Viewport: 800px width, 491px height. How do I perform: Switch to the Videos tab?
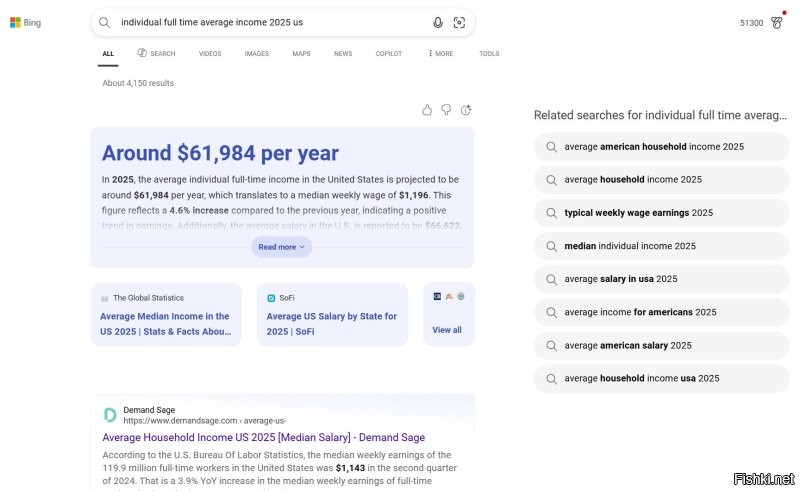[210, 53]
